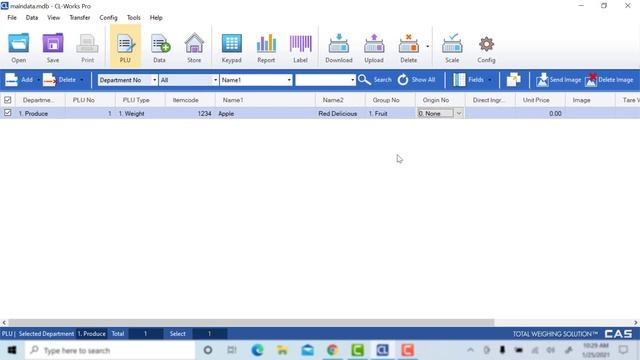Expand the Department No filter dropdown
This screenshot has width=640, height=360.
click(154, 80)
